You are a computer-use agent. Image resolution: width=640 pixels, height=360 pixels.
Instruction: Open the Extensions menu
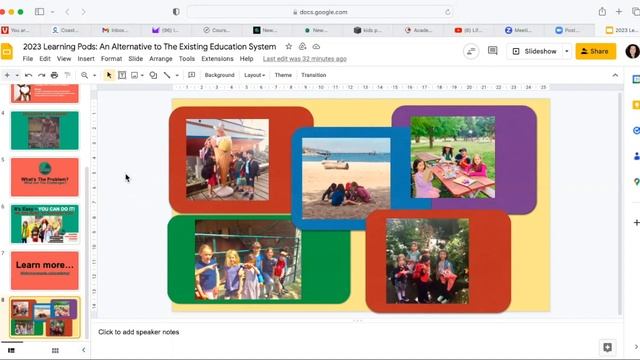217,59
